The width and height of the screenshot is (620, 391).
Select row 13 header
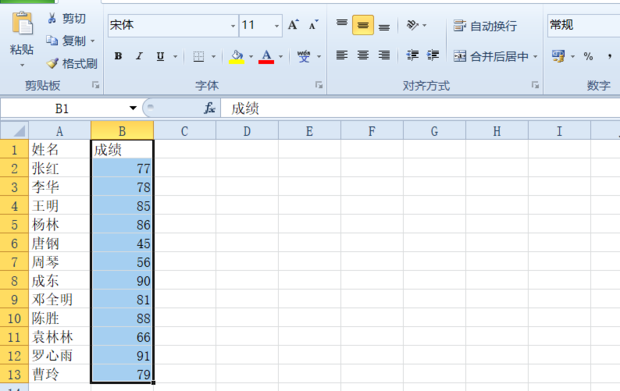pos(14,374)
